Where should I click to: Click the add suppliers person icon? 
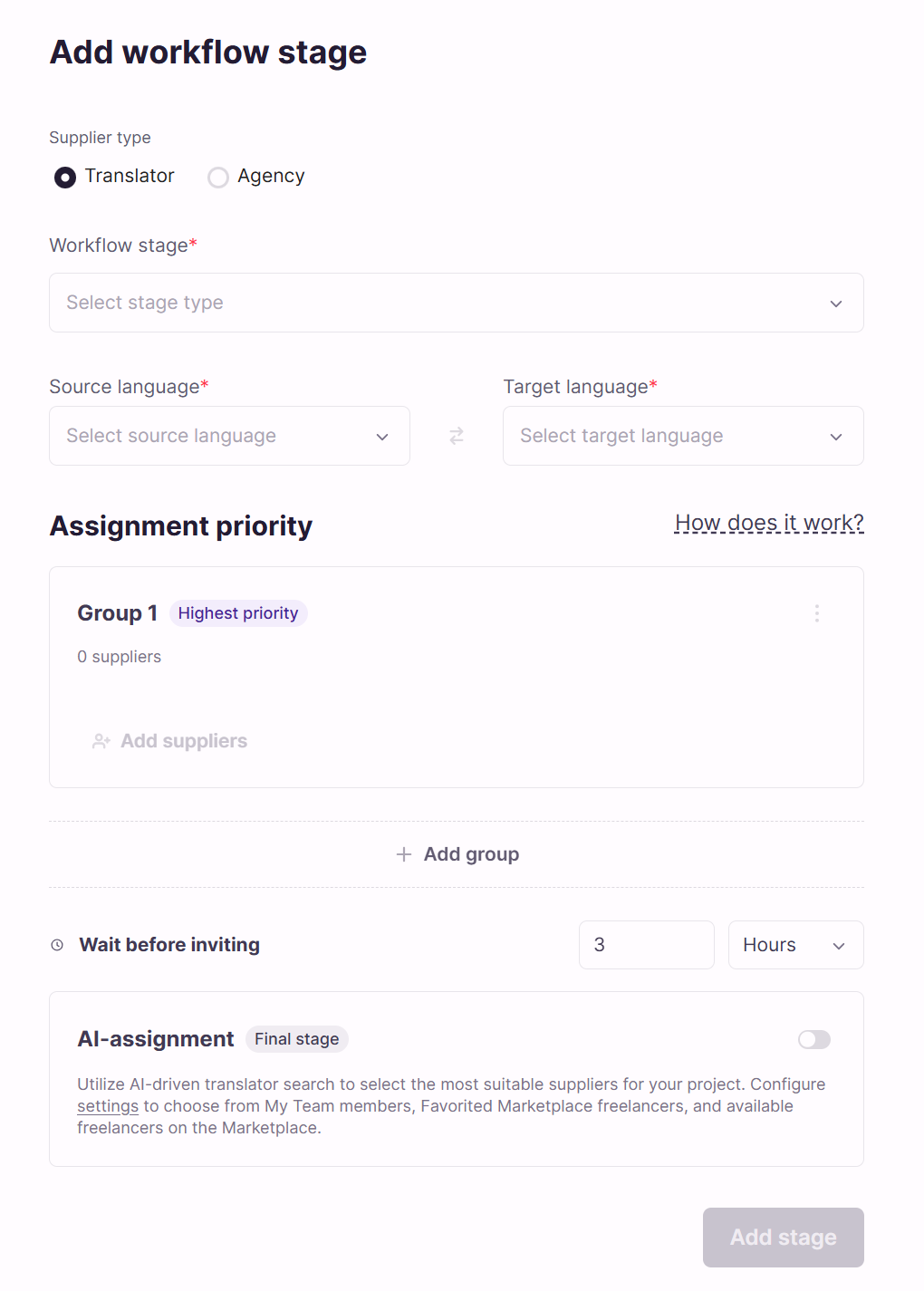point(101,741)
